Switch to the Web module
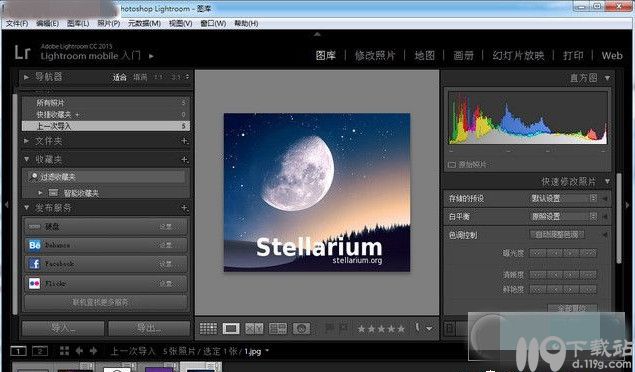 click(612, 55)
